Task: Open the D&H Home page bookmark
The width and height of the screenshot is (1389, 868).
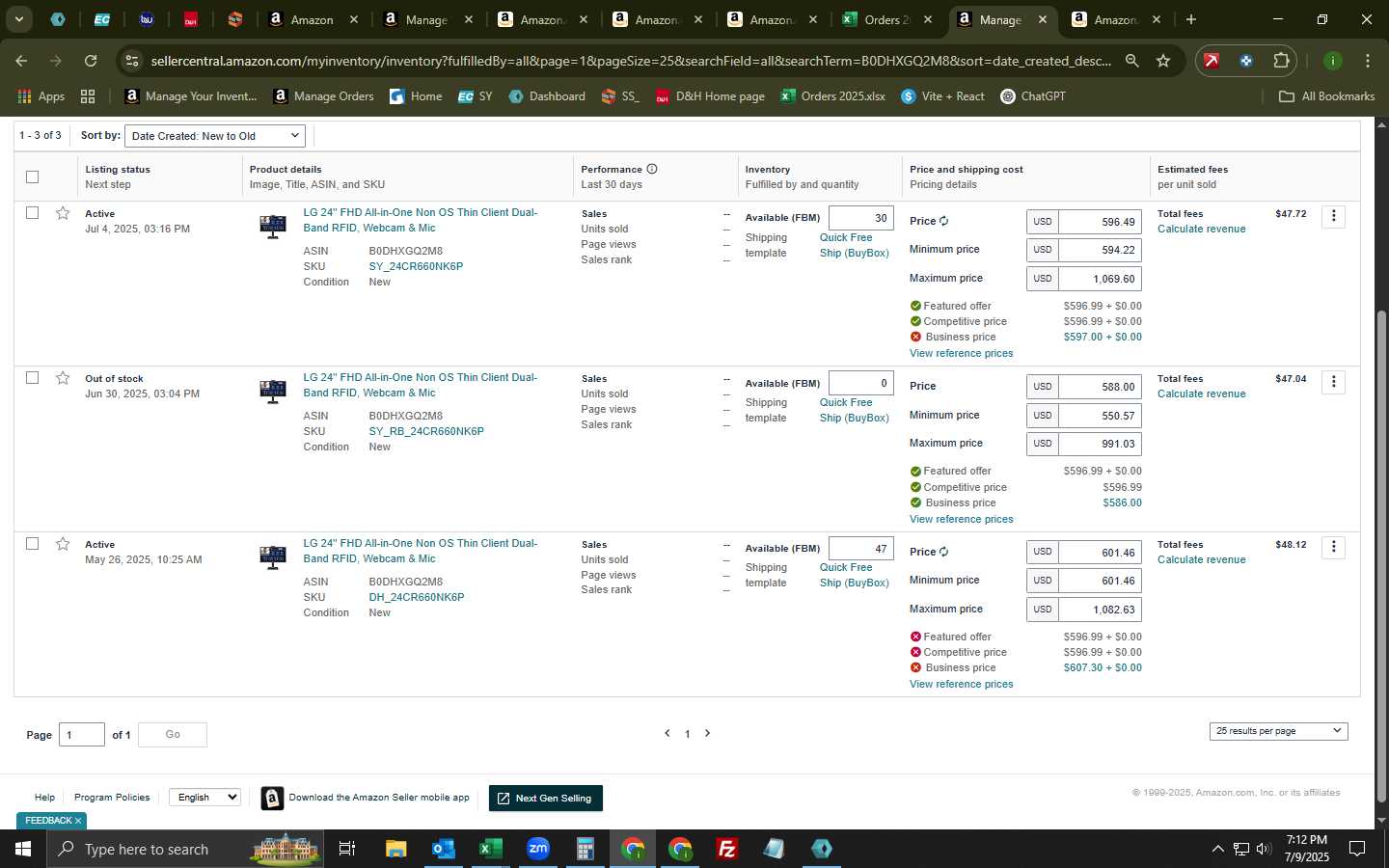Action: tap(710, 96)
